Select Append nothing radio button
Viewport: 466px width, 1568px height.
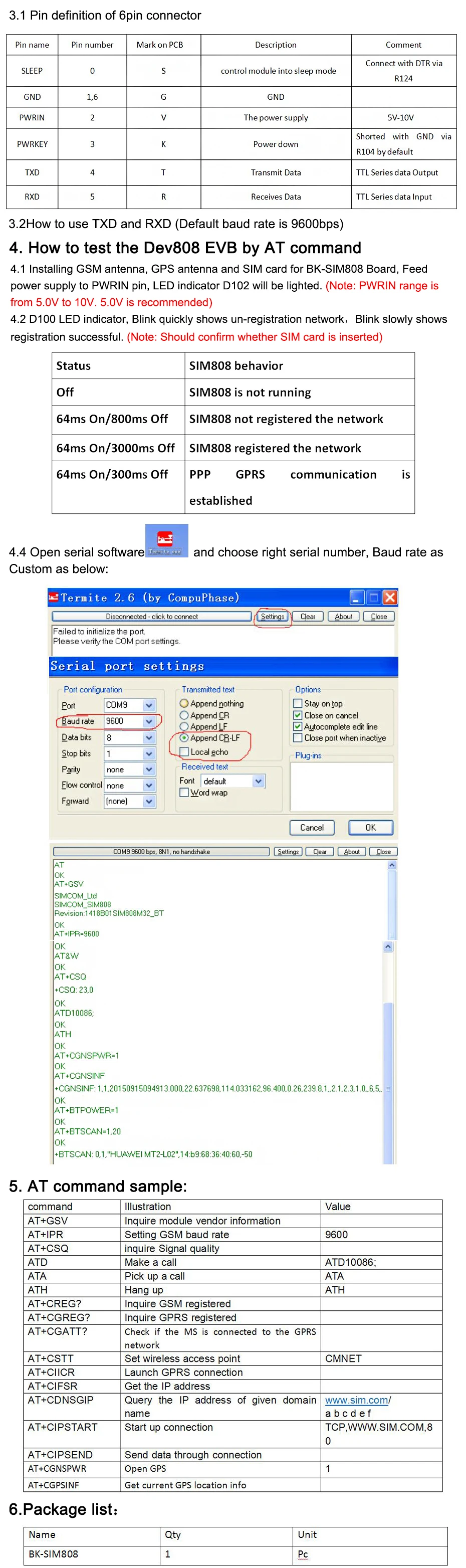pos(184,703)
